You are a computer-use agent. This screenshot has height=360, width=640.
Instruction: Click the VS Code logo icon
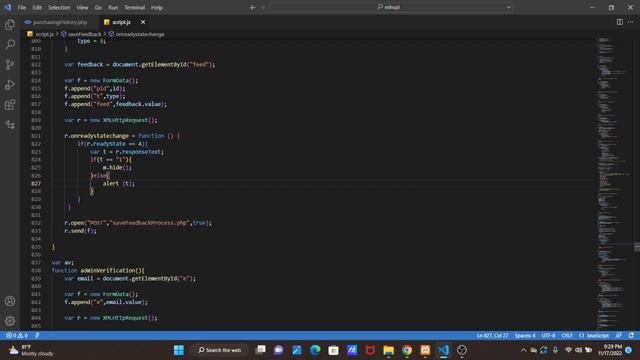7,7
